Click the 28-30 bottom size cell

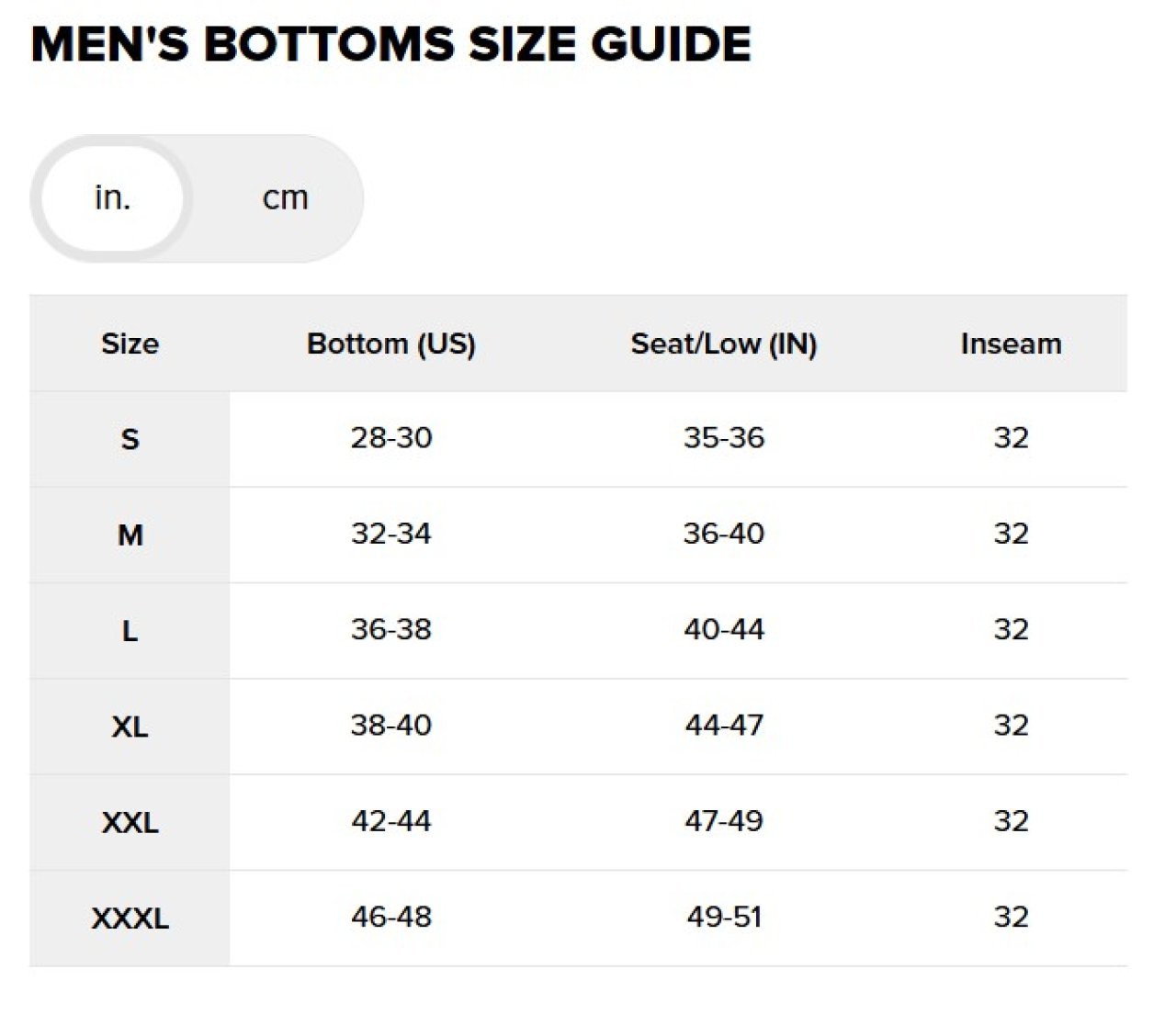(390, 438)
